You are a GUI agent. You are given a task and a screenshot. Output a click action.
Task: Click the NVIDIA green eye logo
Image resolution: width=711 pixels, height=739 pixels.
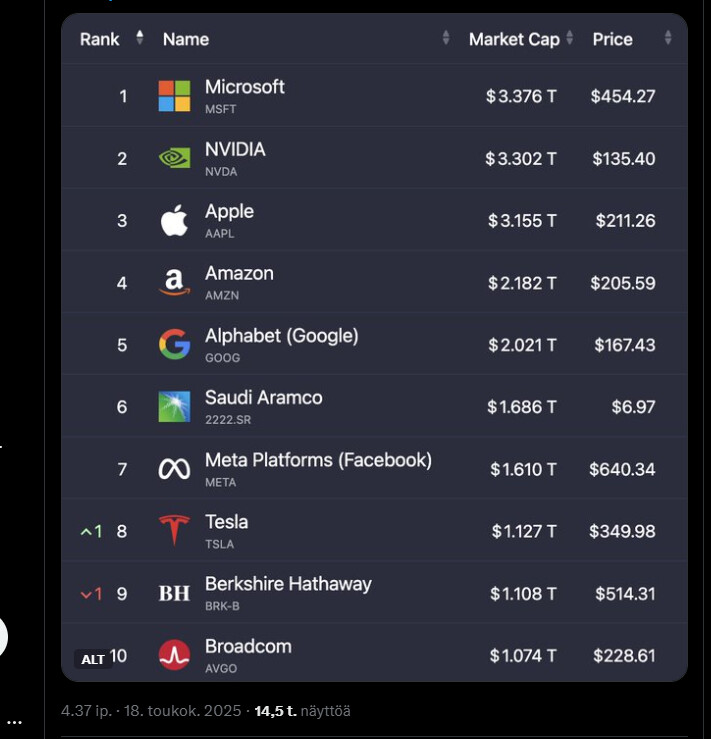(174, 158)
